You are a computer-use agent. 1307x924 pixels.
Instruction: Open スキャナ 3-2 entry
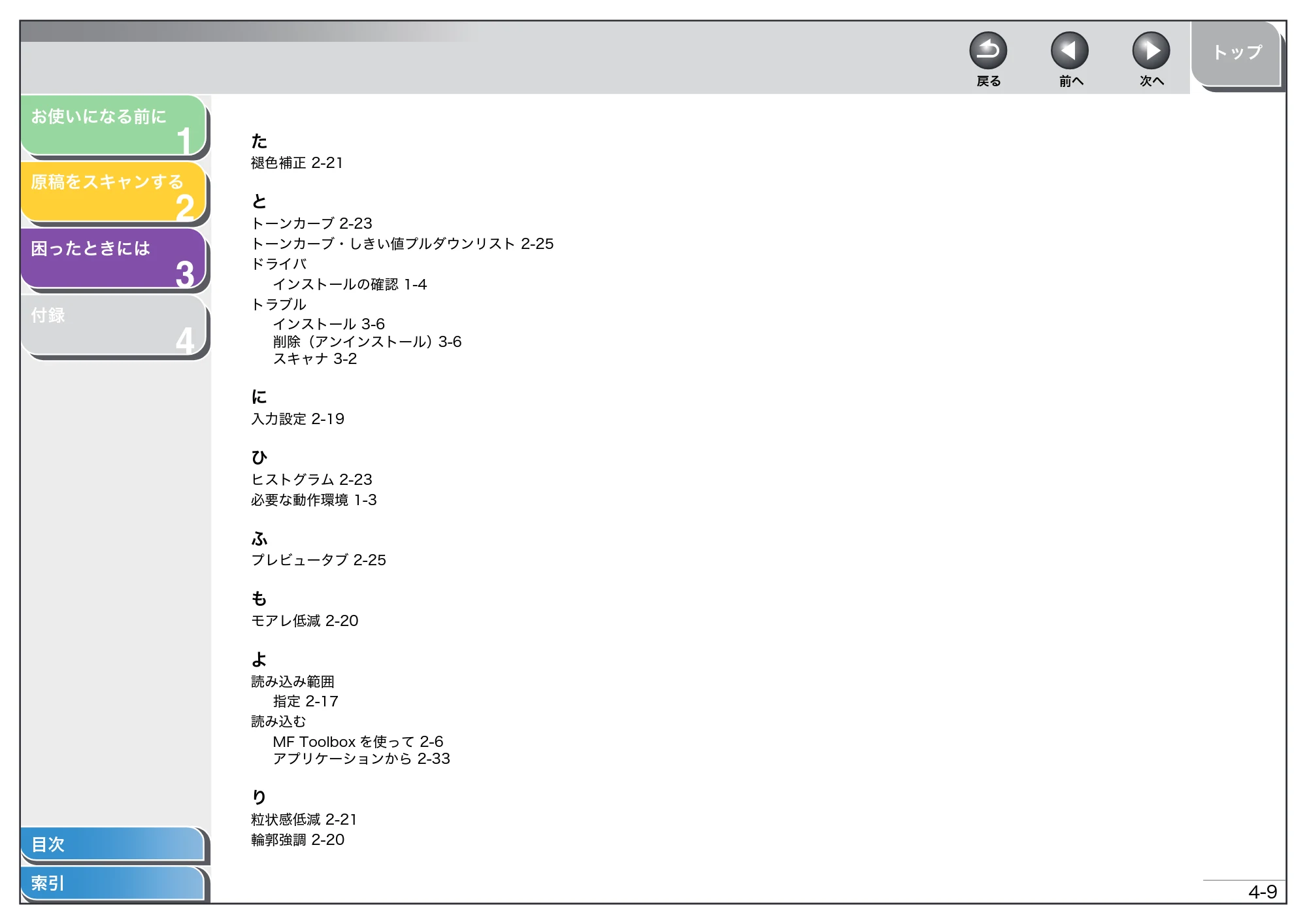pyautogui.click(x=315, y=359)
